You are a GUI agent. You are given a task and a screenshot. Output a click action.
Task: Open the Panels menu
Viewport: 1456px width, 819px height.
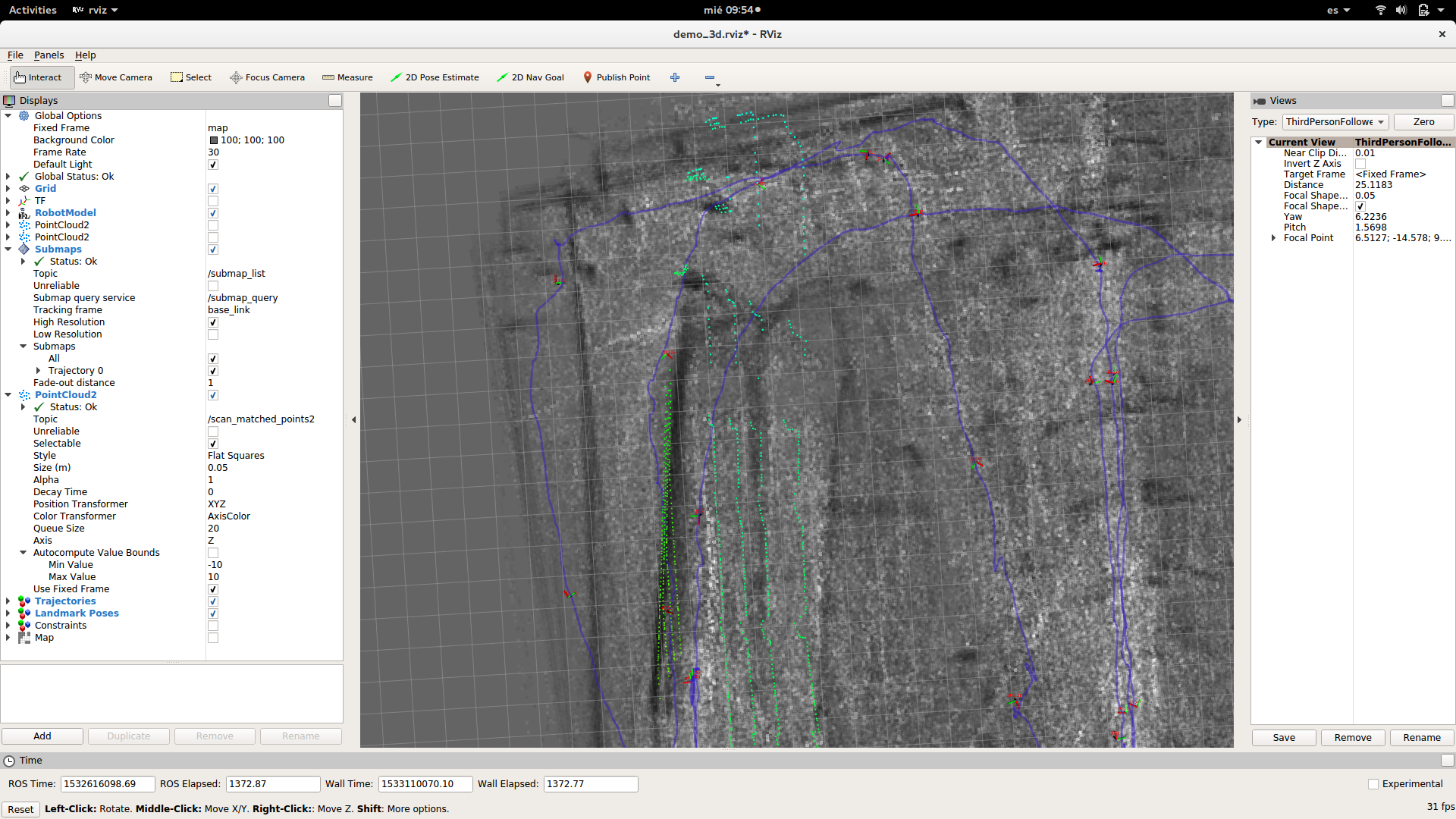(x=49, y=55)
